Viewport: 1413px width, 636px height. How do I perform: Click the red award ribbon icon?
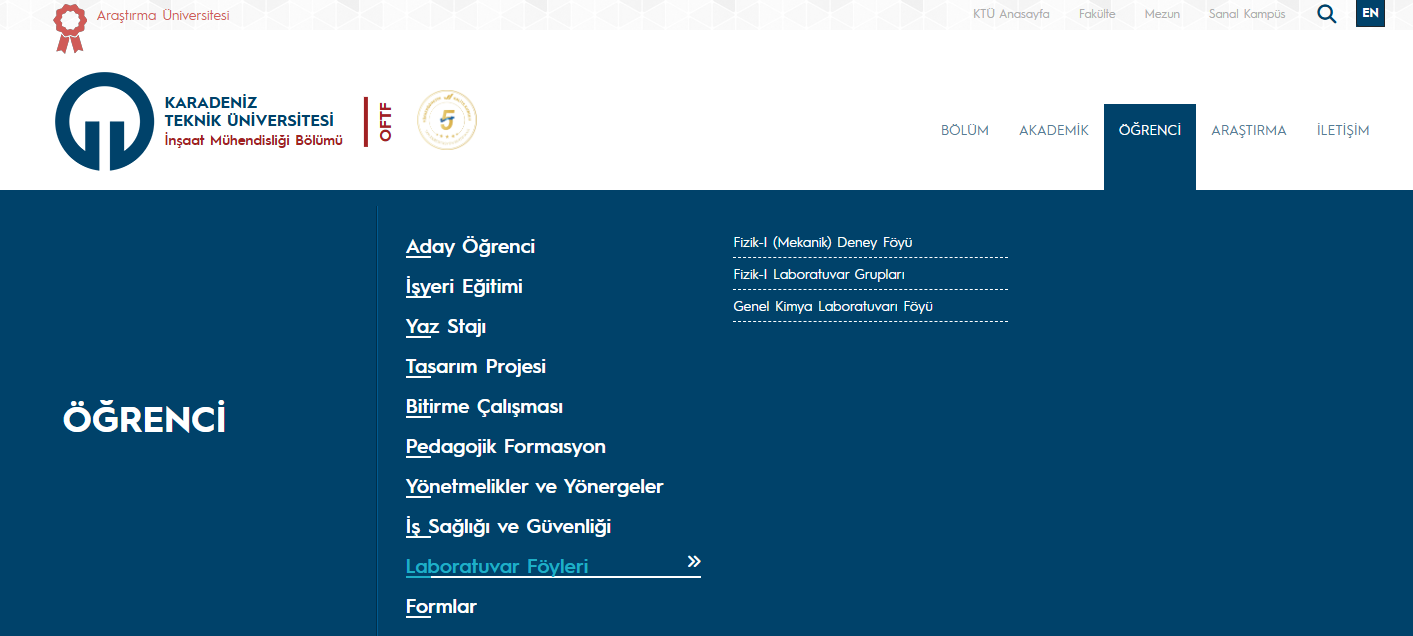coord(69,27)
